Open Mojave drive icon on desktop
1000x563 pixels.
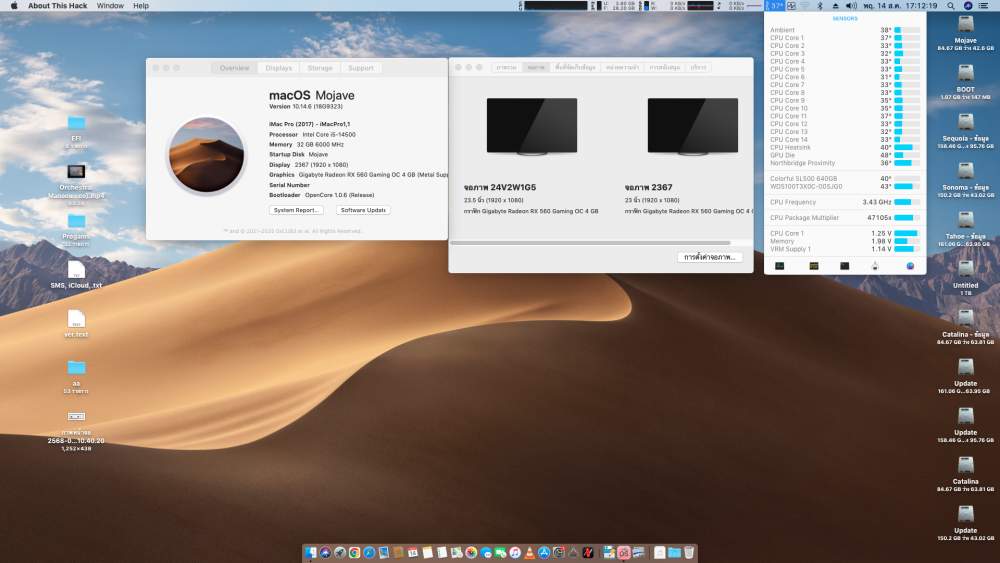coord(966,24)
